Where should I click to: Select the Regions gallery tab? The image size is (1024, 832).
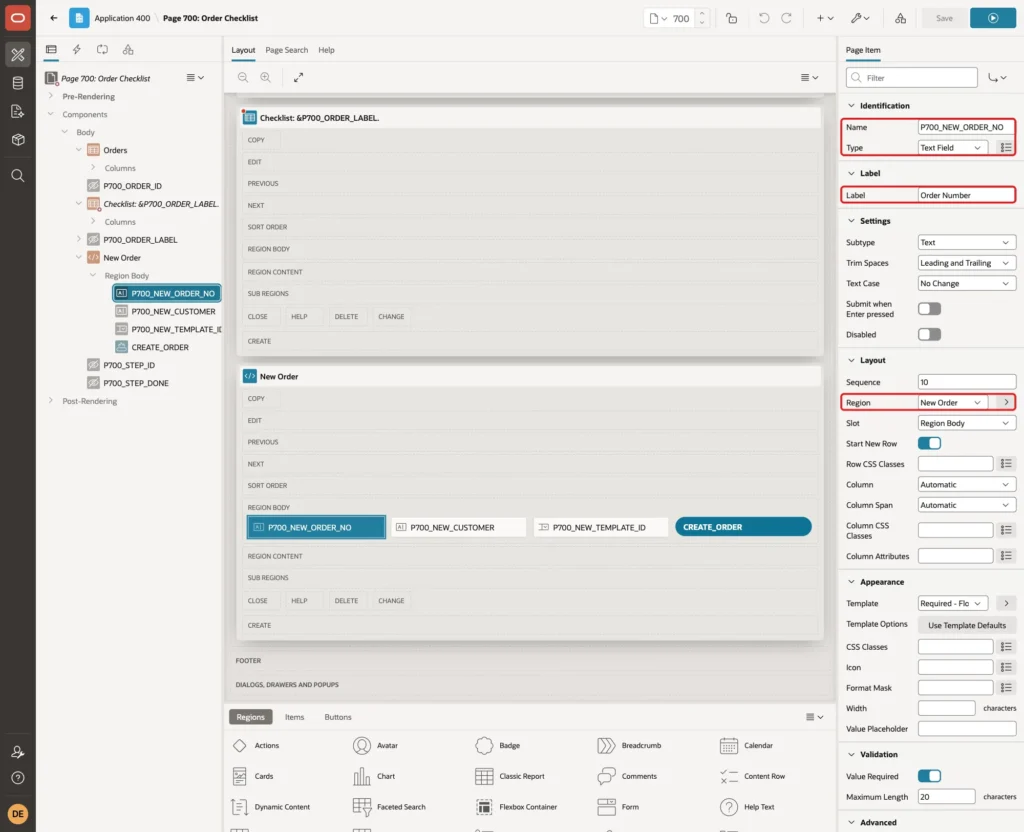[x=251, y=717]
